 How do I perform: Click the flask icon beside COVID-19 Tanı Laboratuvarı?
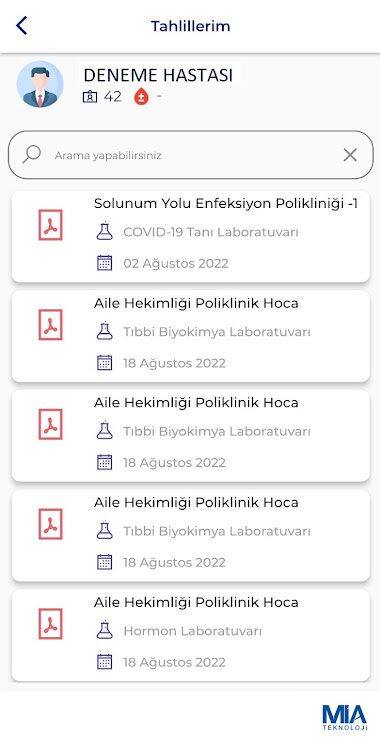[104, 232]
